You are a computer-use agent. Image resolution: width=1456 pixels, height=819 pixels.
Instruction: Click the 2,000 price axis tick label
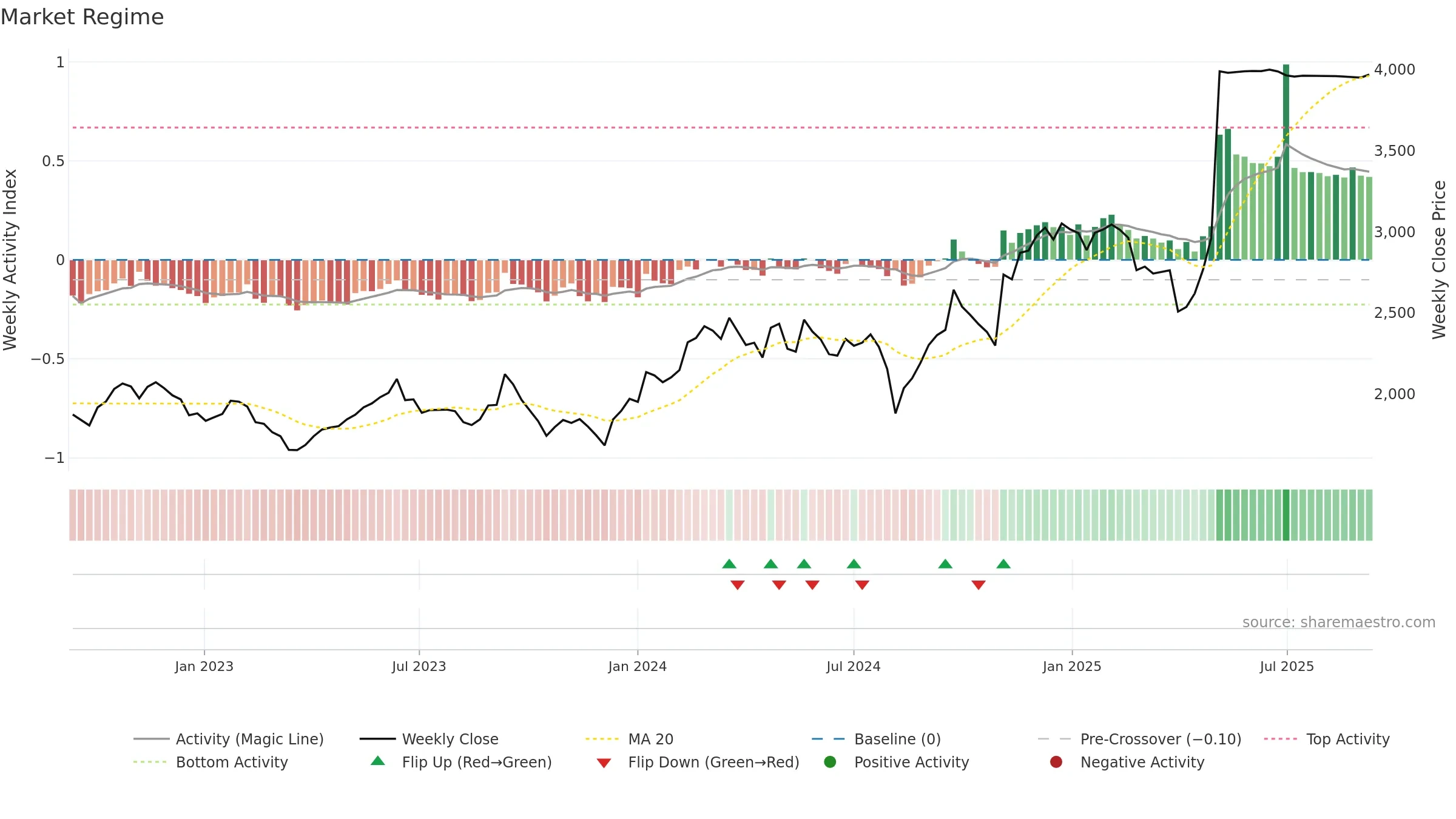[1394, 394]
